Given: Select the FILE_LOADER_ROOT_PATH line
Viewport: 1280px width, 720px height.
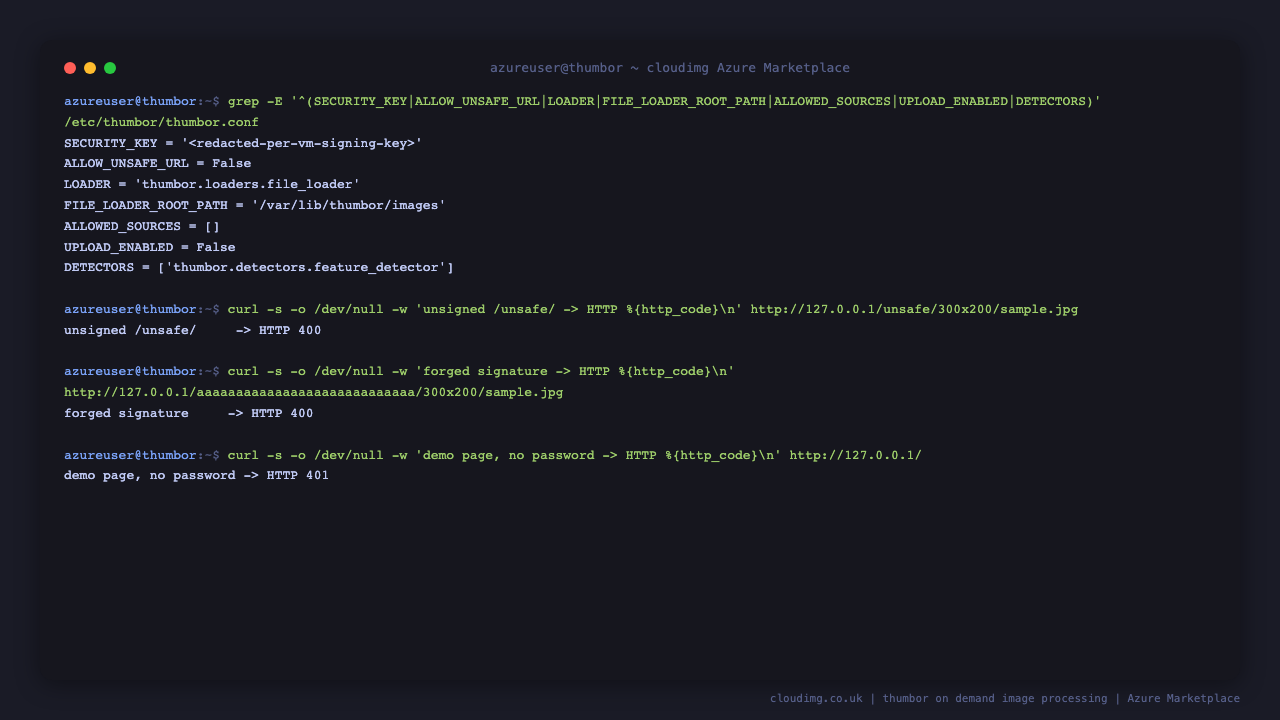Looking at the screenshot, I should (255, 205).
